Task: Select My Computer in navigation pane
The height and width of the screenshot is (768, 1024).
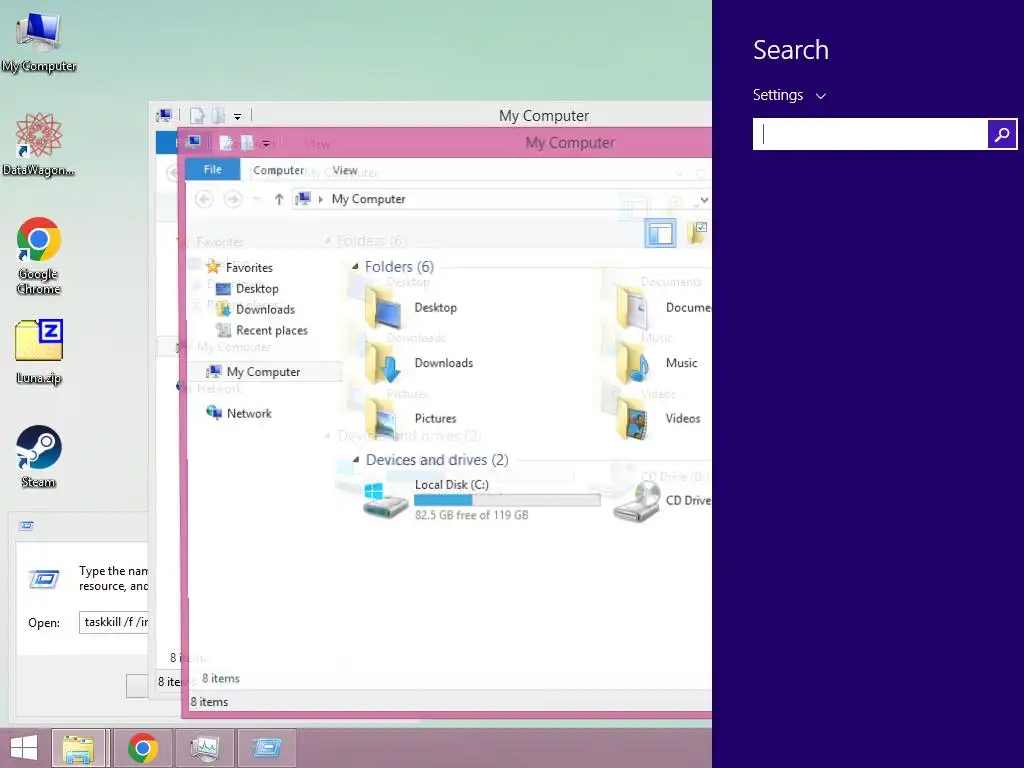Action: (x=263, y=372)
